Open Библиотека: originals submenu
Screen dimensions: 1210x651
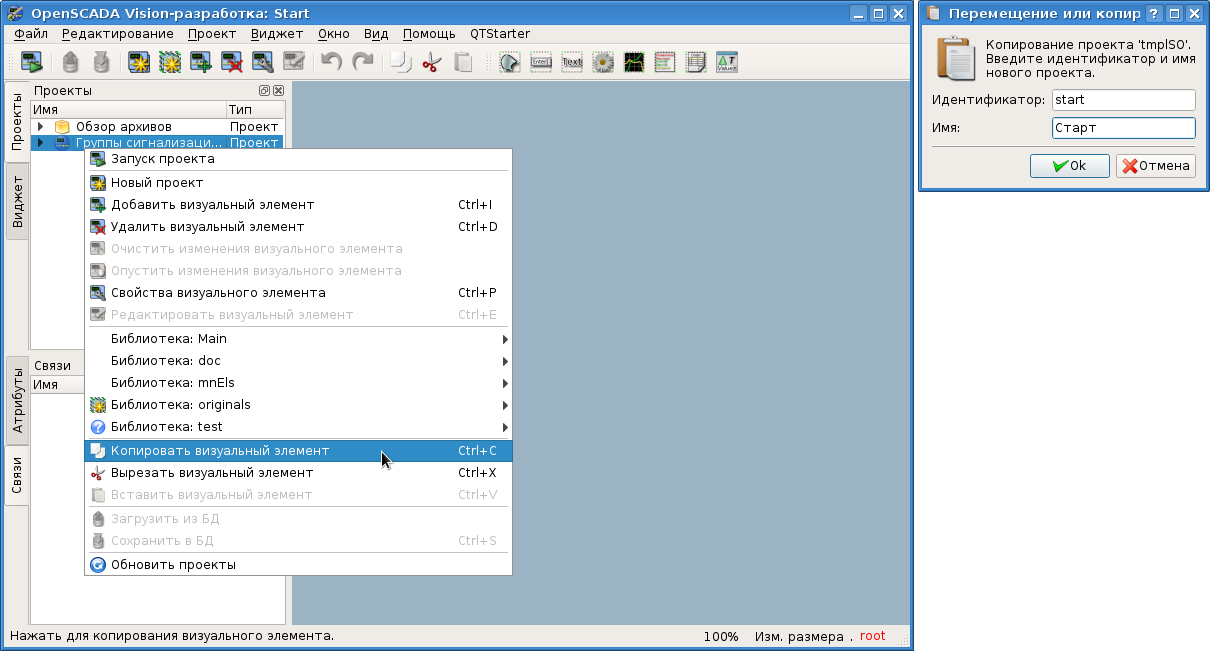(x=298, y=404)
